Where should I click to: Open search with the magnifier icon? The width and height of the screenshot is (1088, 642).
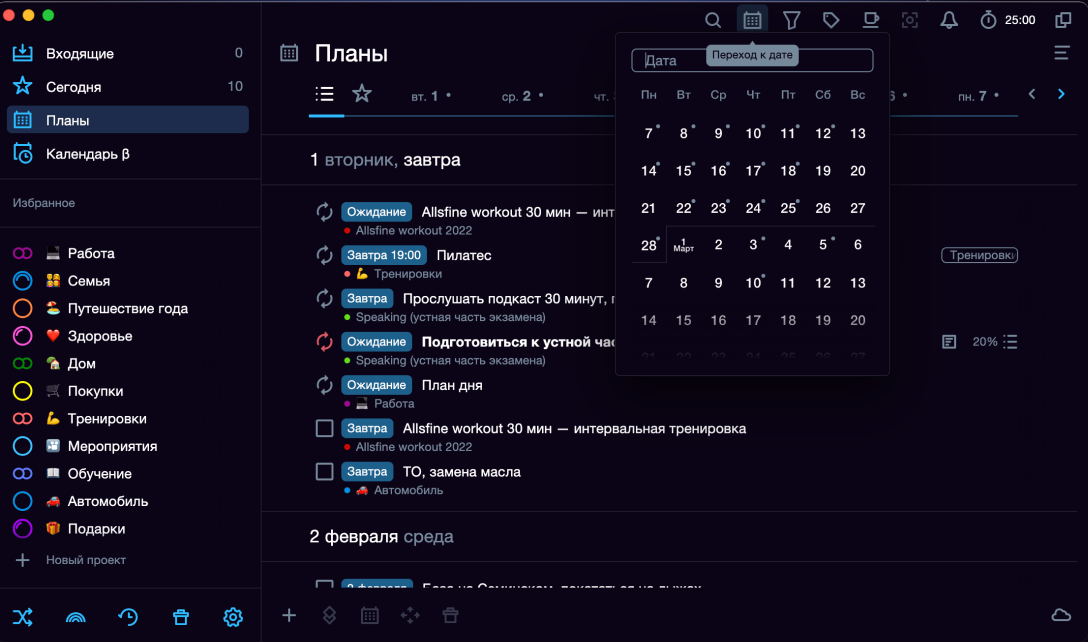(x=713, y=19)
